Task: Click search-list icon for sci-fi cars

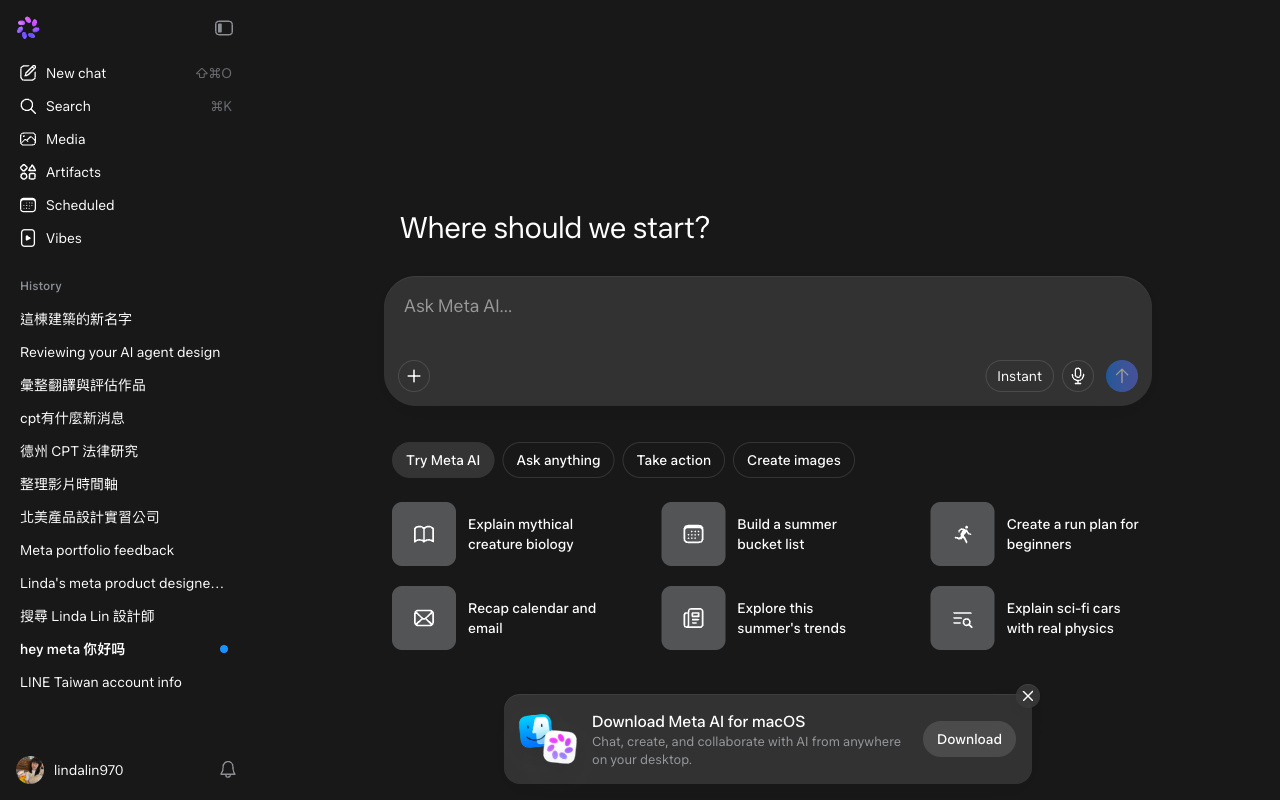Action: pos(962,618)
